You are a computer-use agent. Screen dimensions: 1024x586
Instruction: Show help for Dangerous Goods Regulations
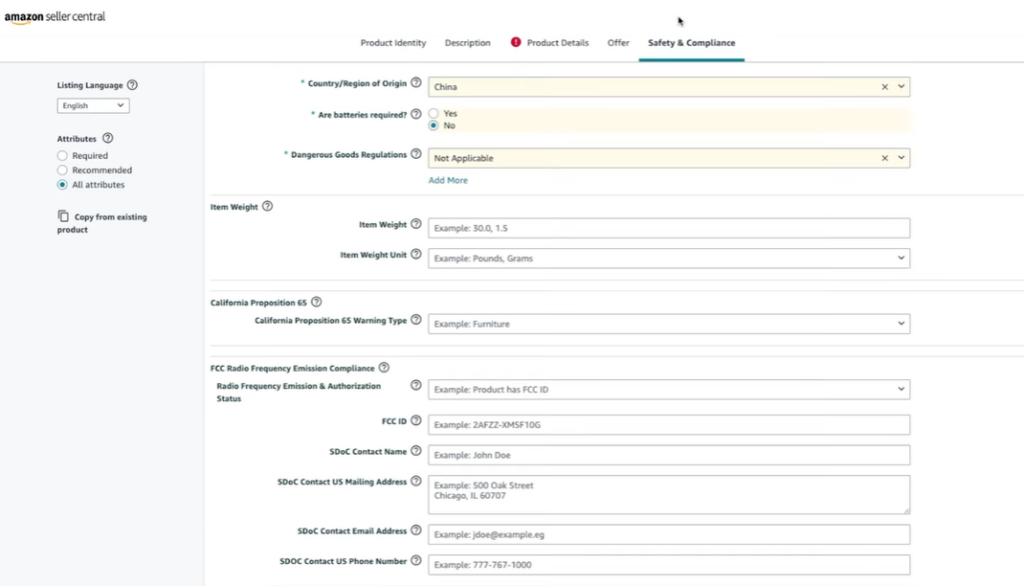pyautogui.click(x=416, y=154)
